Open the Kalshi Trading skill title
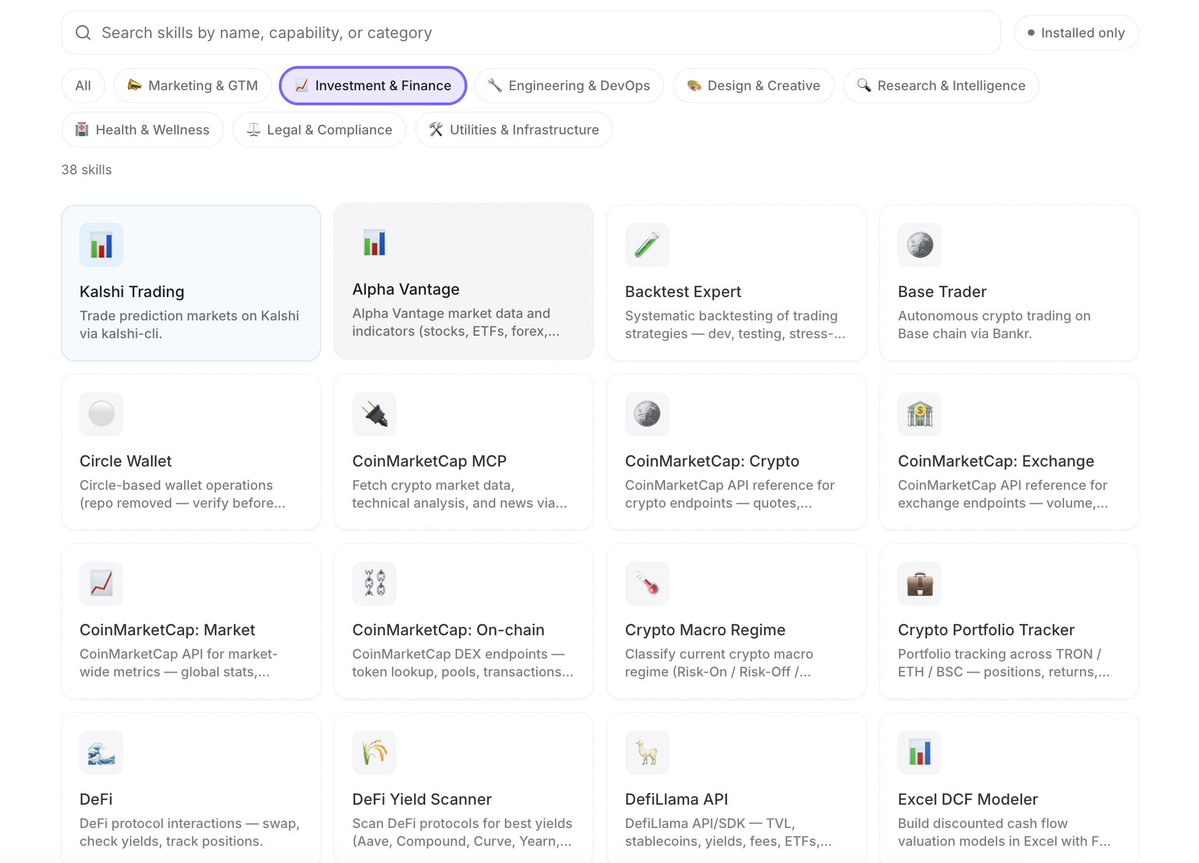 (x=132, y=292)
